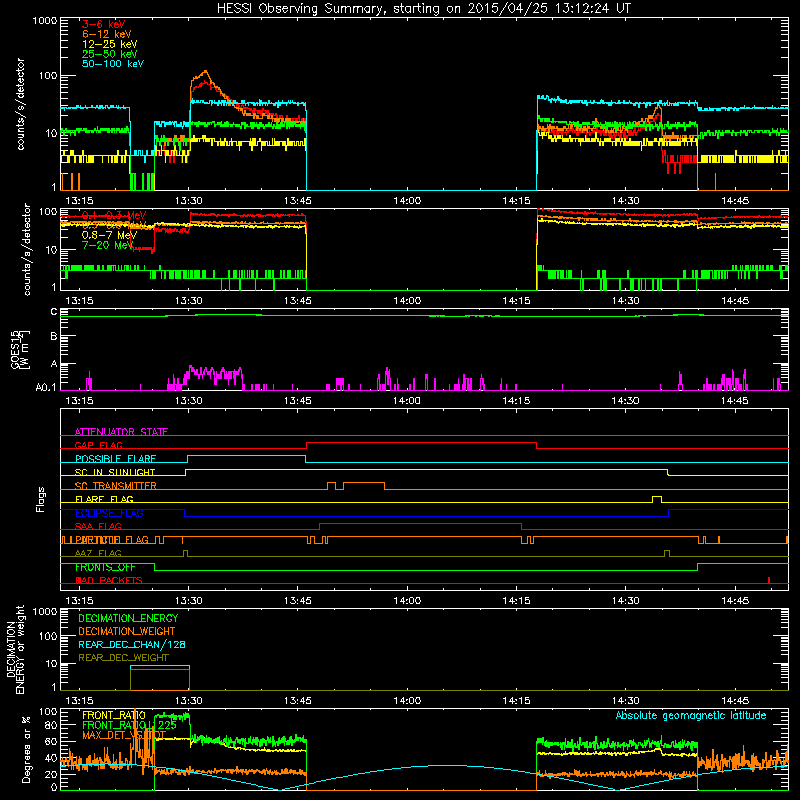This screenshot has height=800, width=800.
Task: Click the BAD_PACKETS red spike near 14:49
Action: coord(769,580)
